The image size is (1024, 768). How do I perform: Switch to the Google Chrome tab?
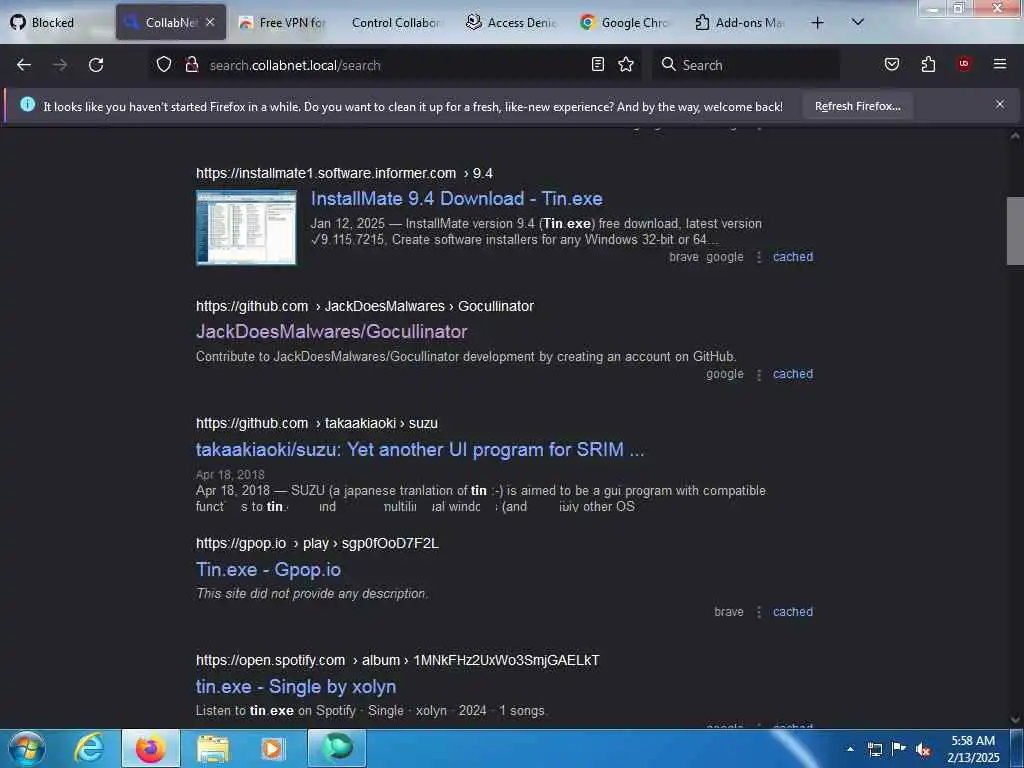[625, 23]
